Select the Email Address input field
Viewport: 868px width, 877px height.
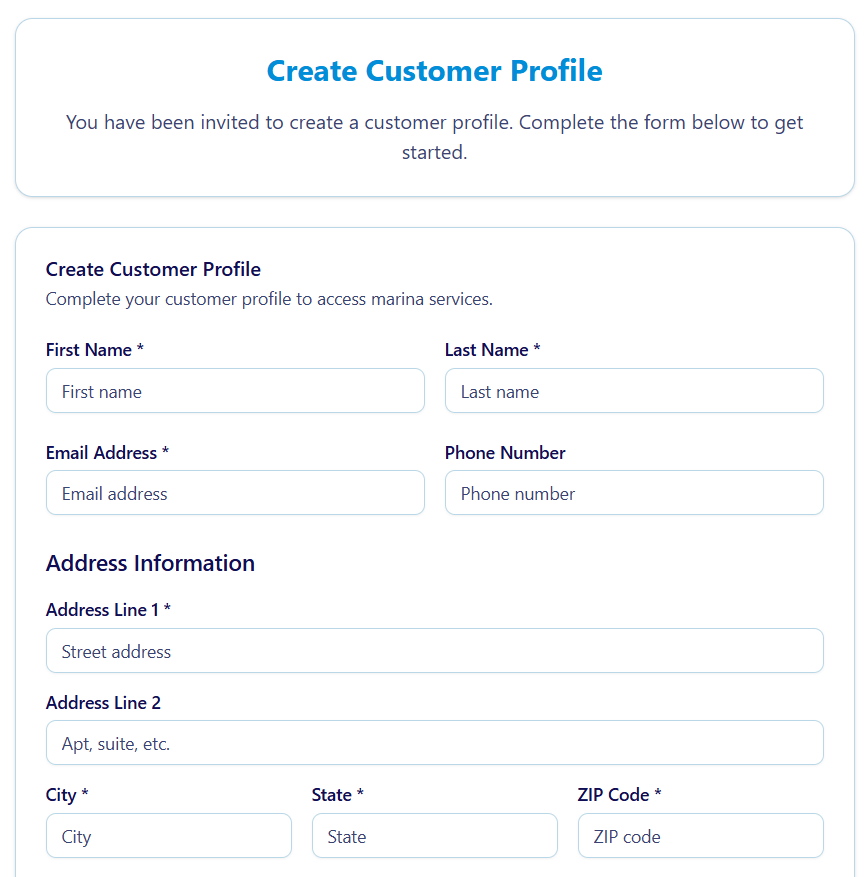point(235,493)
